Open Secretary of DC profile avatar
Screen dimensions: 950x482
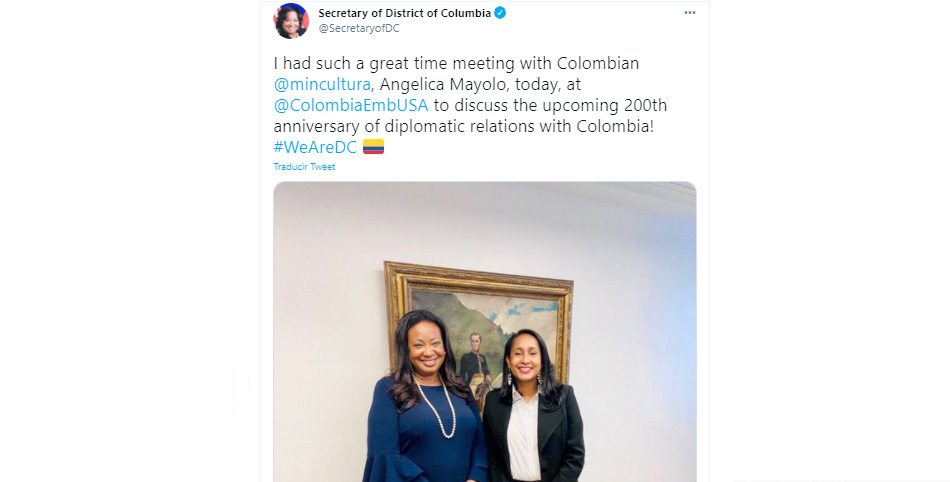[x=291, y=21]
